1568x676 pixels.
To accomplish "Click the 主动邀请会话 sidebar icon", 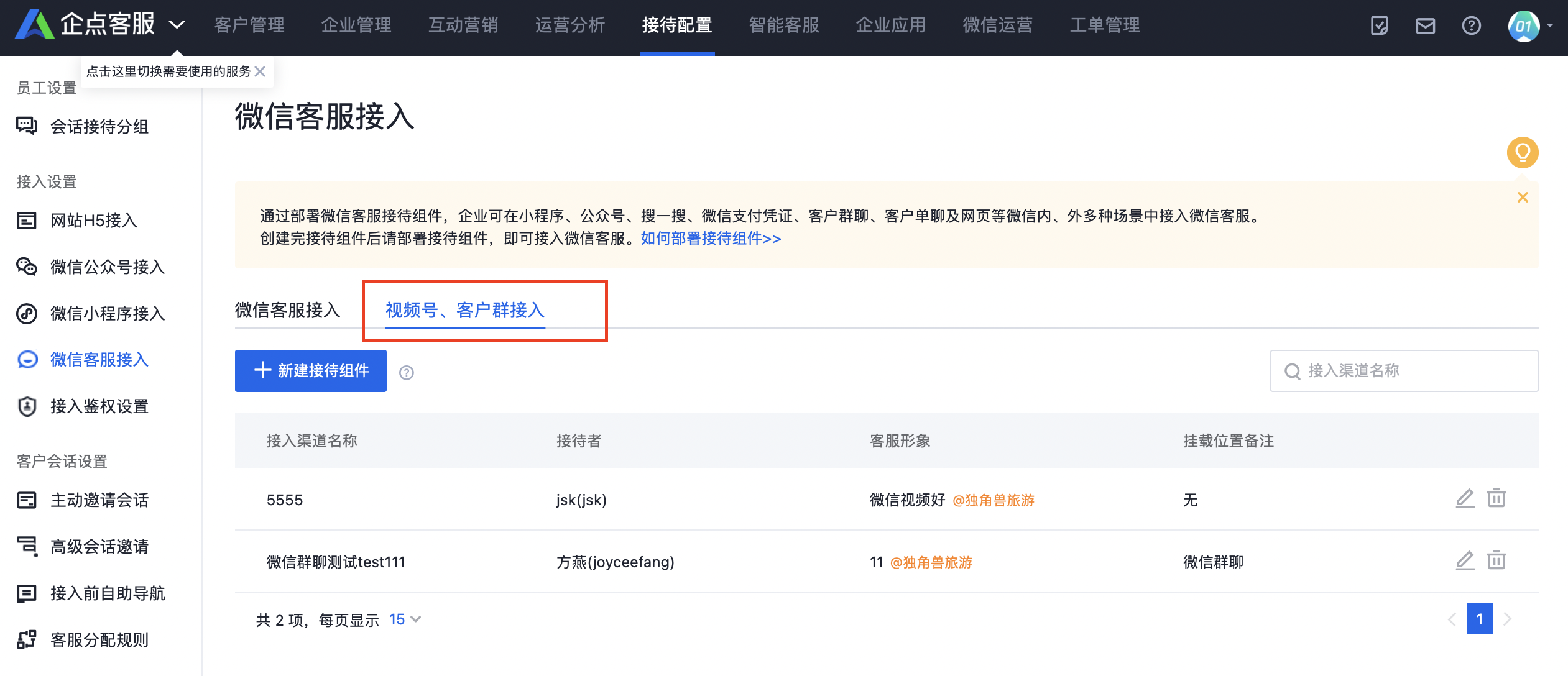I will [x=27, y=500].
